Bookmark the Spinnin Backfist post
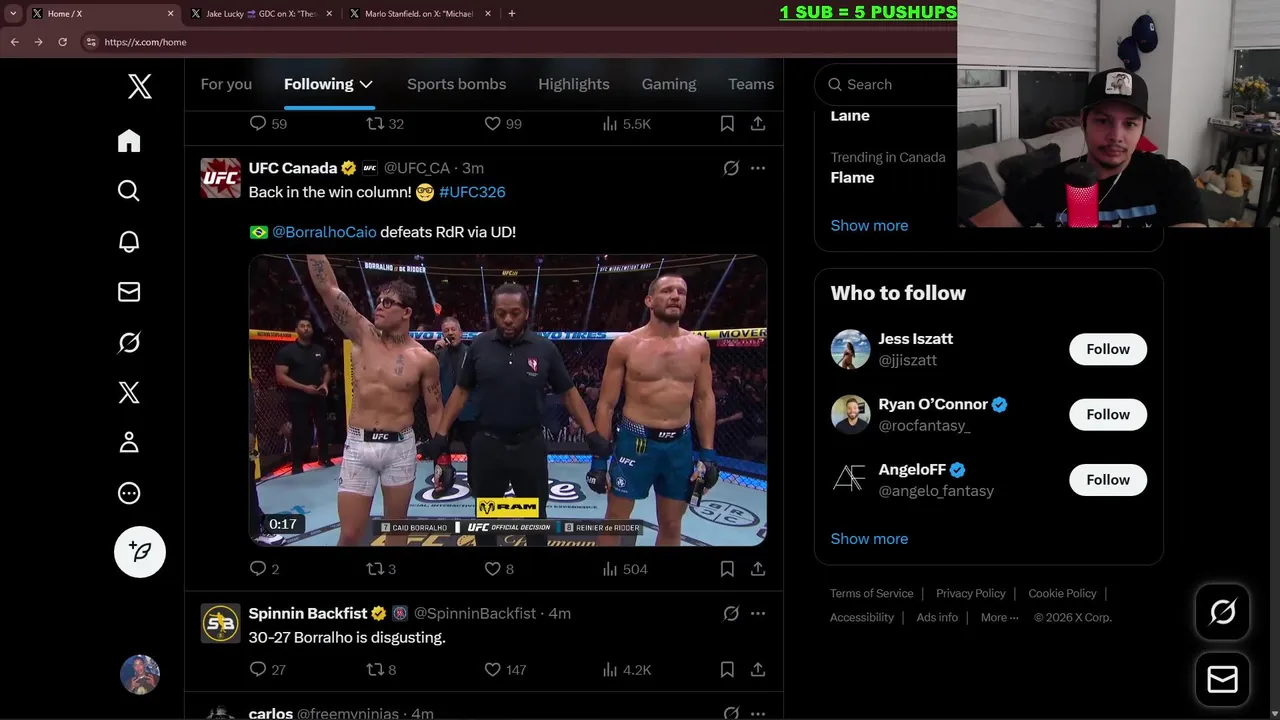This screenshot has width=1280, height=720. click(727, 669)
